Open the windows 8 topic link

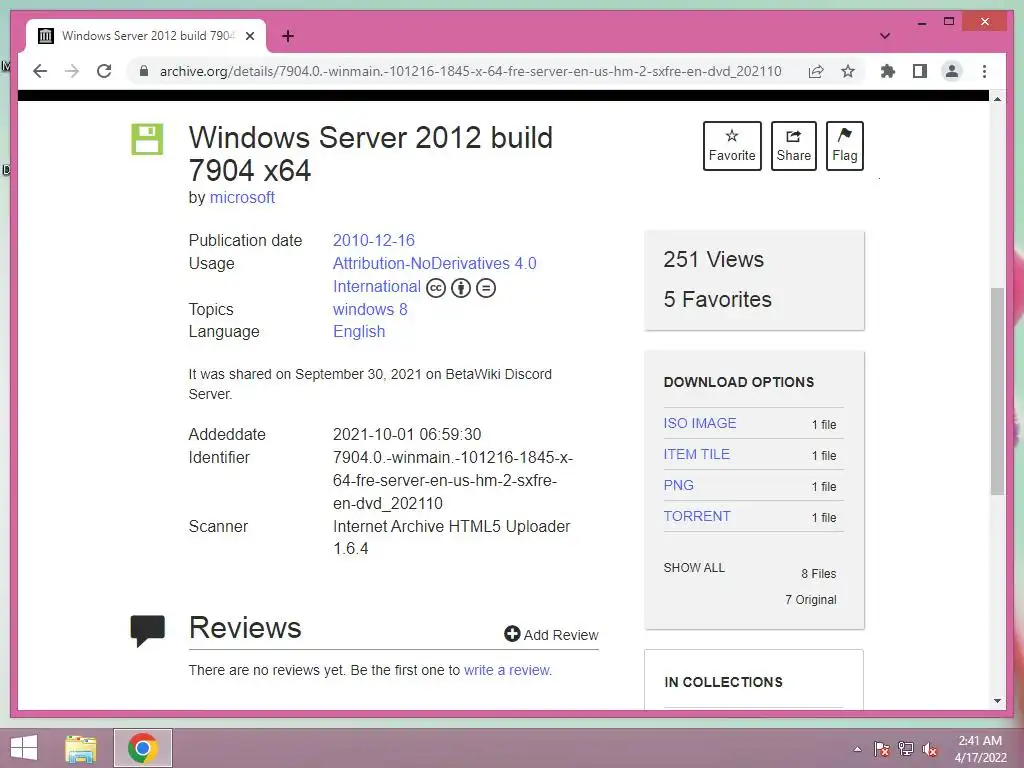[370, 309]
